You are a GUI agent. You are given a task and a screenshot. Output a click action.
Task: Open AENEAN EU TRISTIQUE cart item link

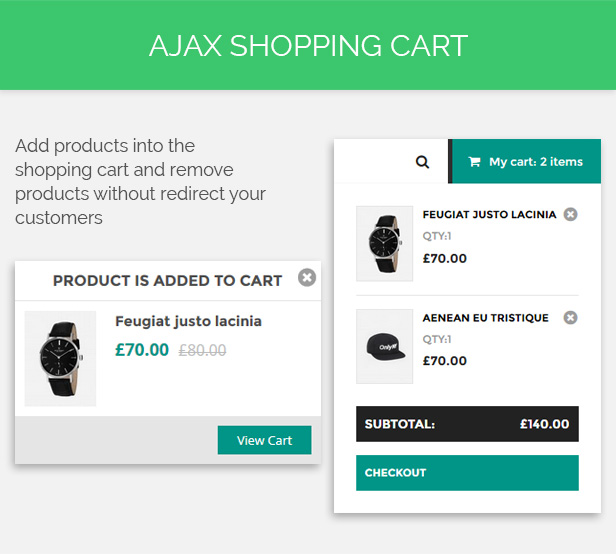point(485,318)
